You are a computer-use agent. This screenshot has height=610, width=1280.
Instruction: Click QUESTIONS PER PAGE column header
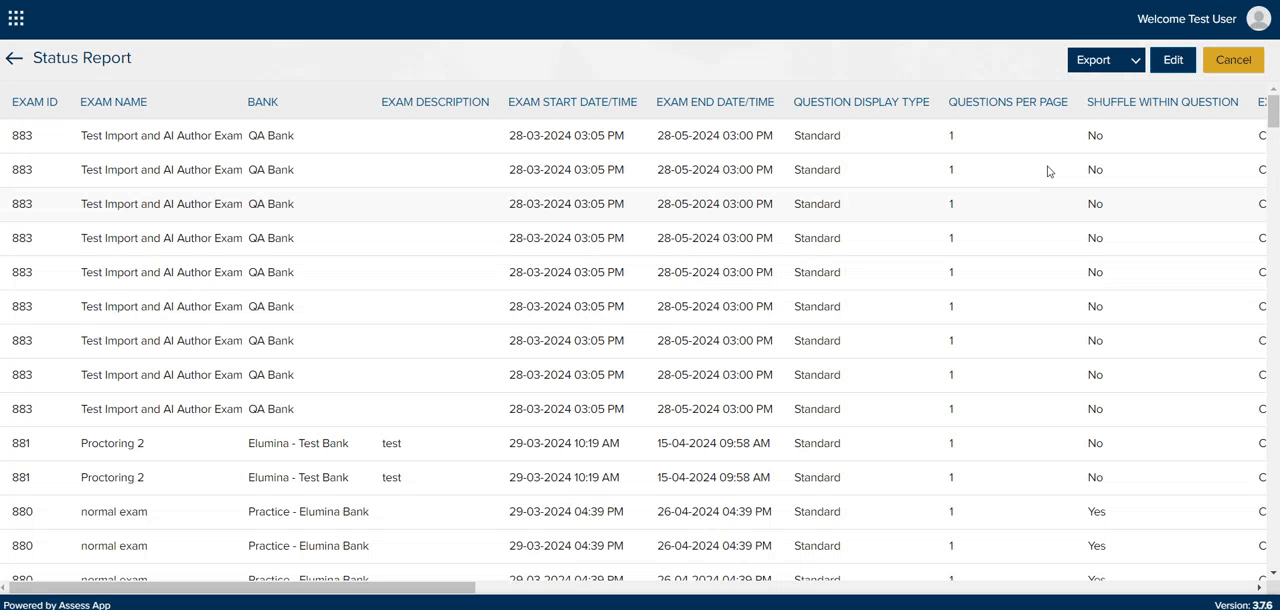pos(1008,102)
